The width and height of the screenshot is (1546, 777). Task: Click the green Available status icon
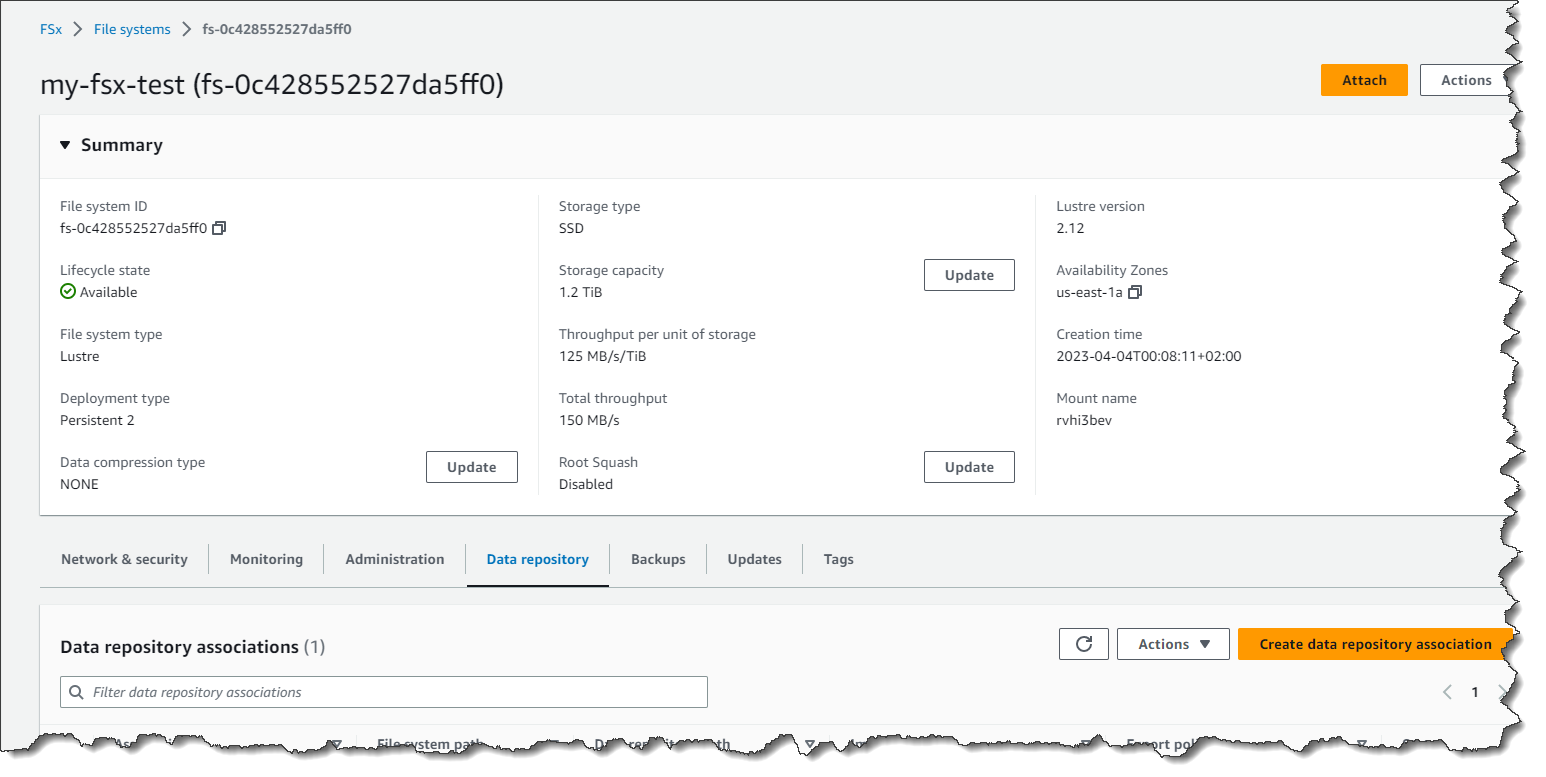pos(68,292)
